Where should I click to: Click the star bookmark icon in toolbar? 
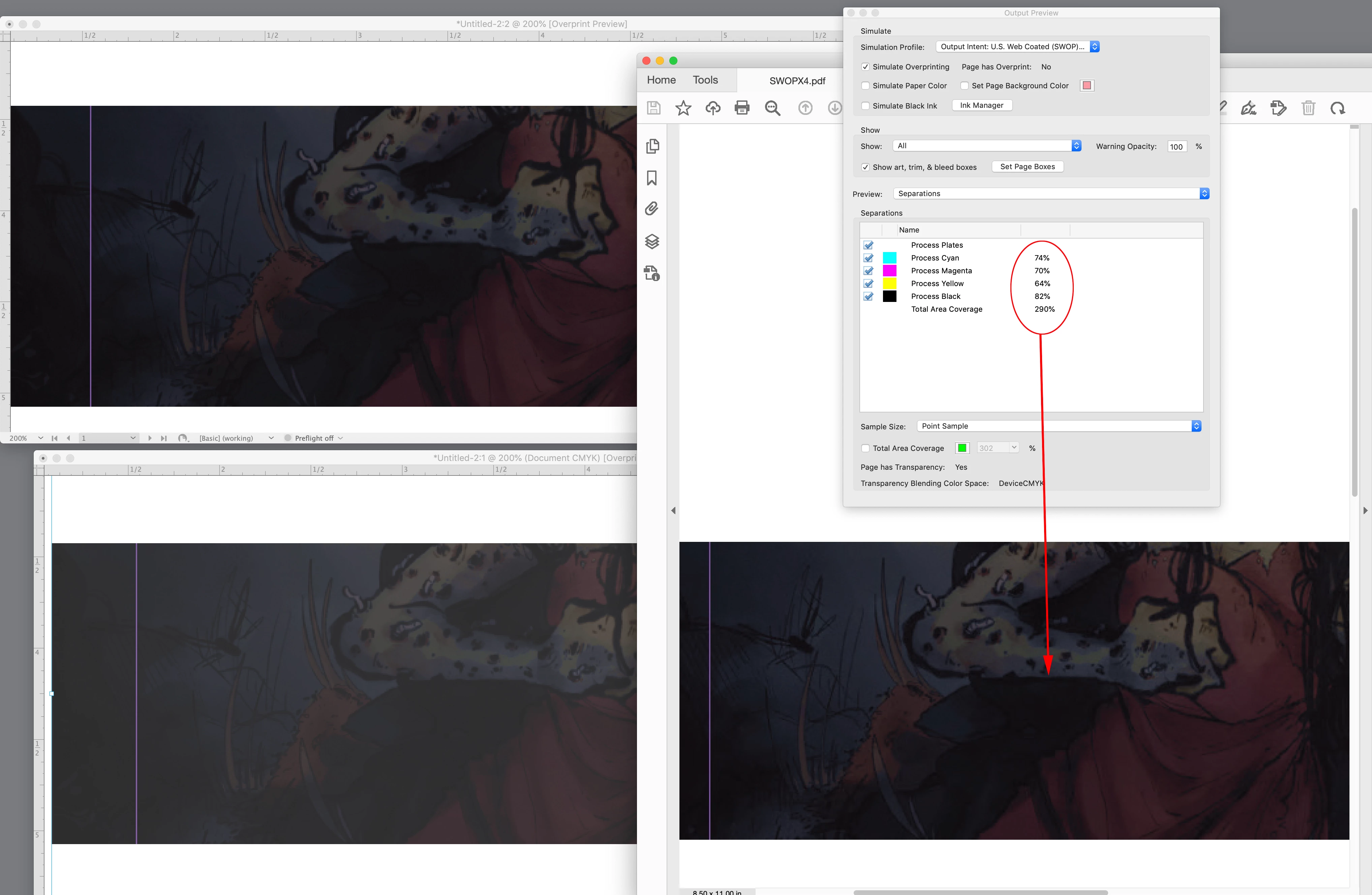(x=683, y=108)
